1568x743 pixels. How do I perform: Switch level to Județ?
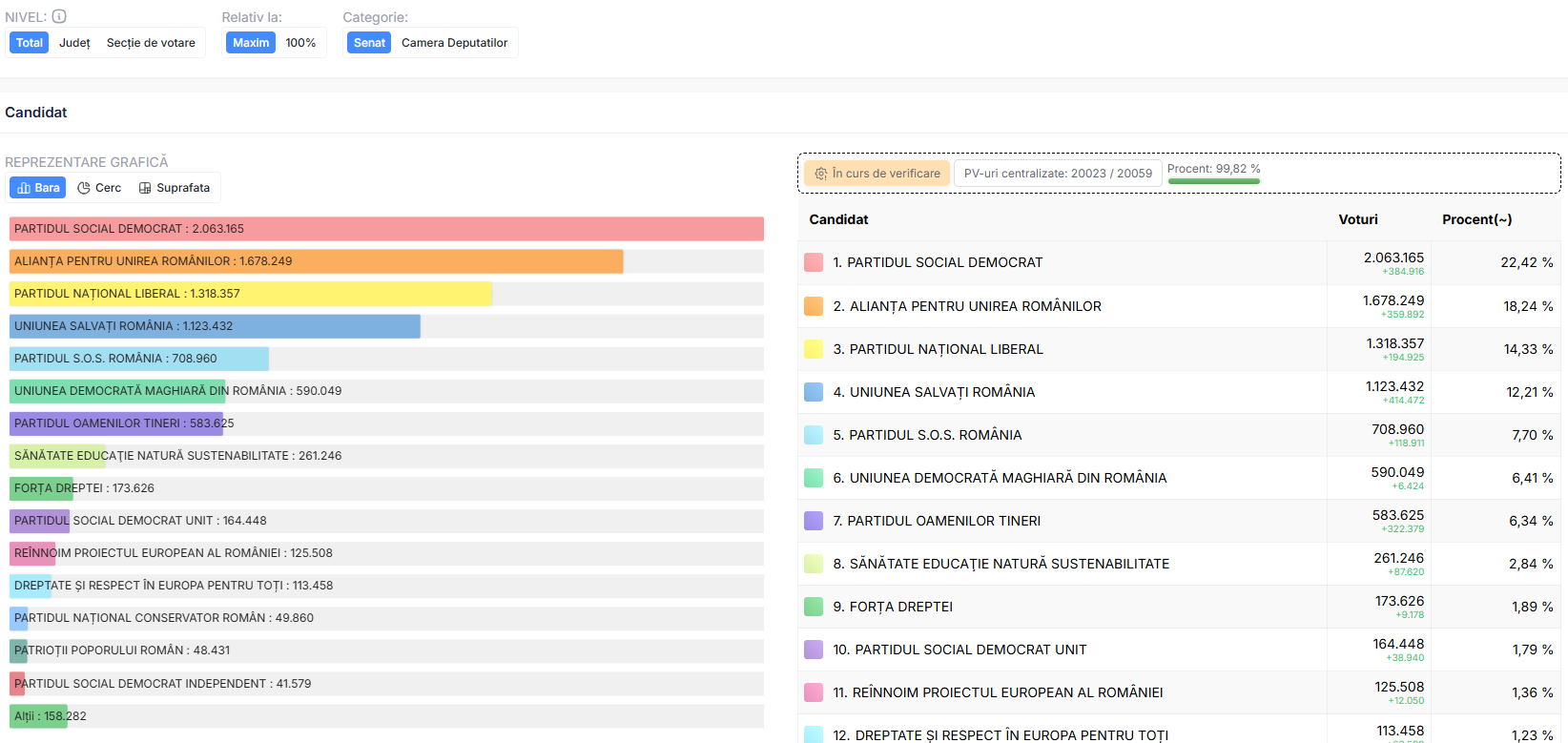pyautogui.click(x=74, y=43)
